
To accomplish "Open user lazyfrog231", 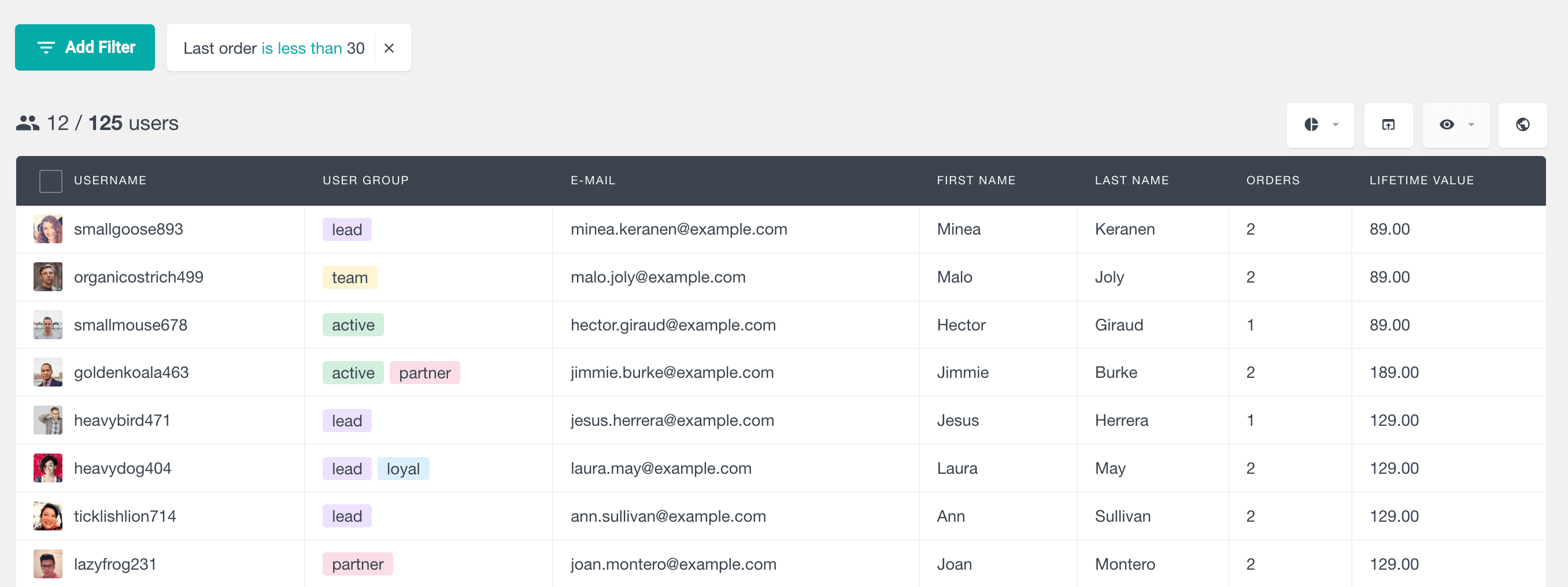I will [x=116, y=564].
